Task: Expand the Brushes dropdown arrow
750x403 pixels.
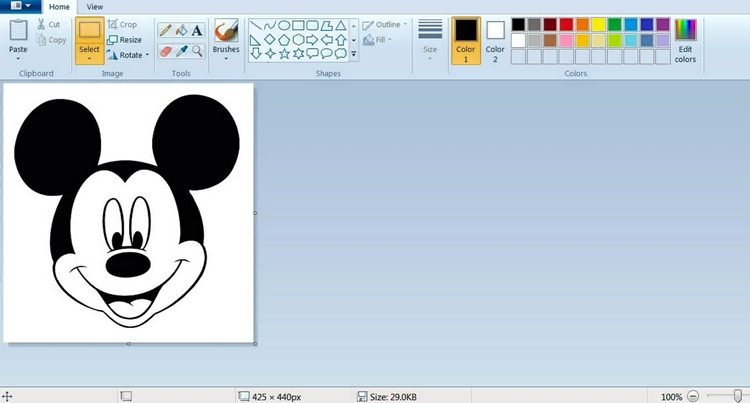Action: pyautogui.click(x=226, y=58)
